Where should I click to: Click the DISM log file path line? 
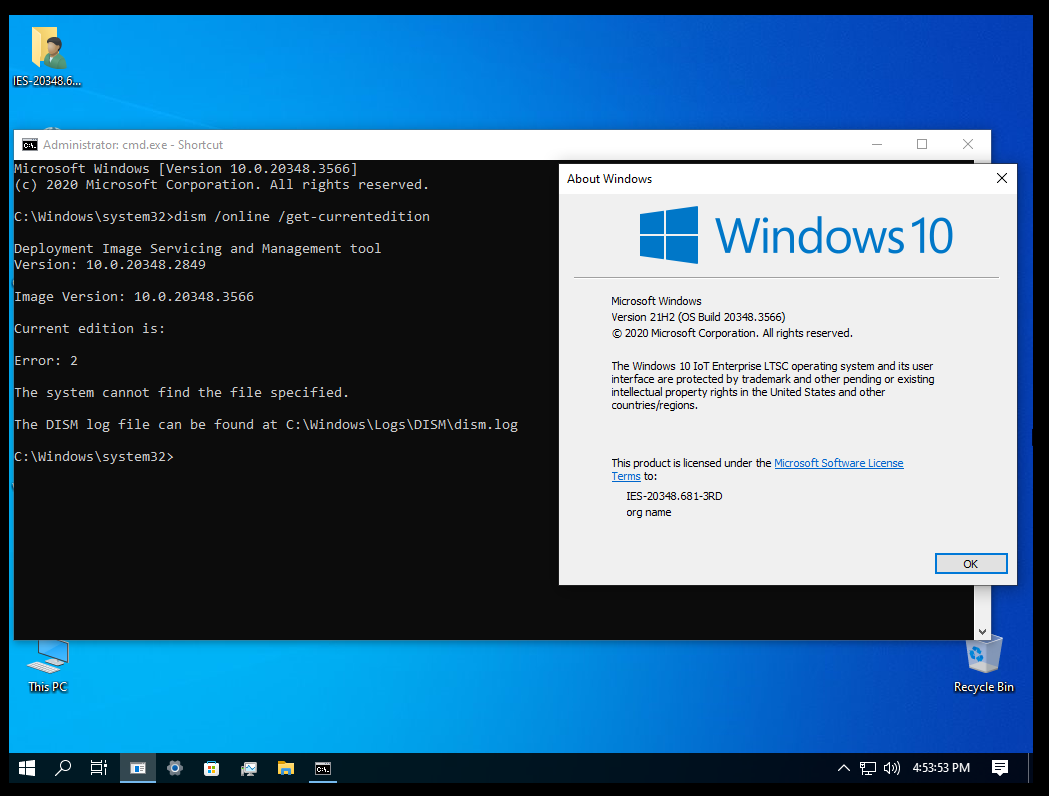[x=266, y=425]
